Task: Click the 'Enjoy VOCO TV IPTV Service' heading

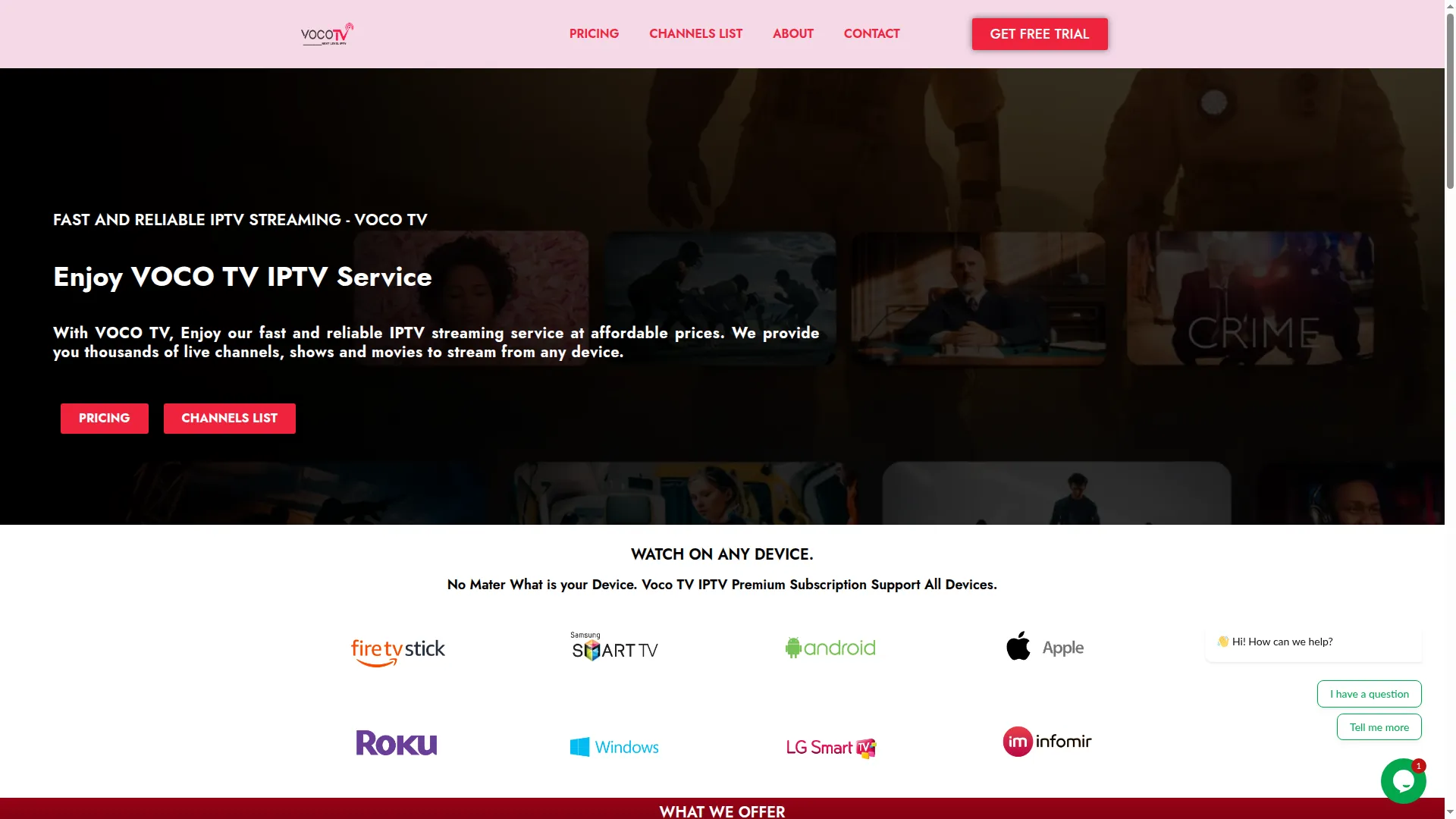Action: (x=243, y=278)
